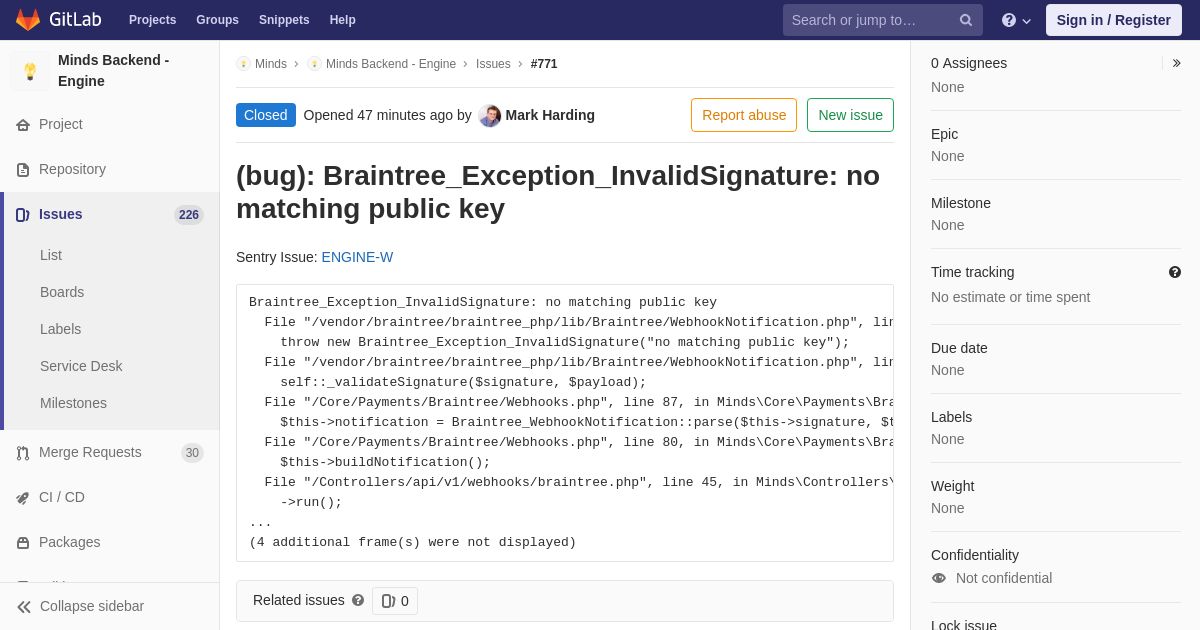Click the Collapse sidebar double-chevron icon

[x=24, y=607]
